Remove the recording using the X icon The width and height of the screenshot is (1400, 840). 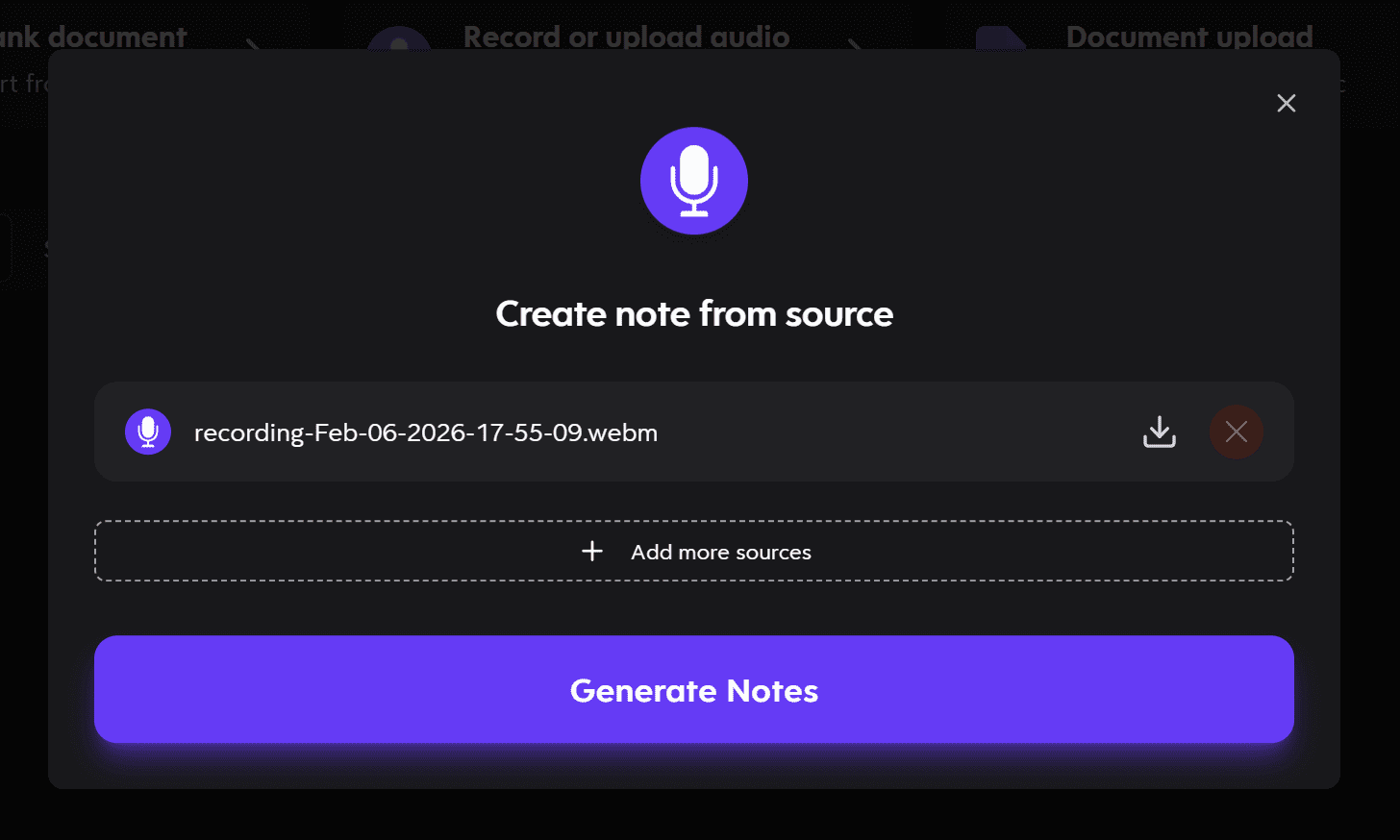pyautogui.click(x=1237, y=432)
